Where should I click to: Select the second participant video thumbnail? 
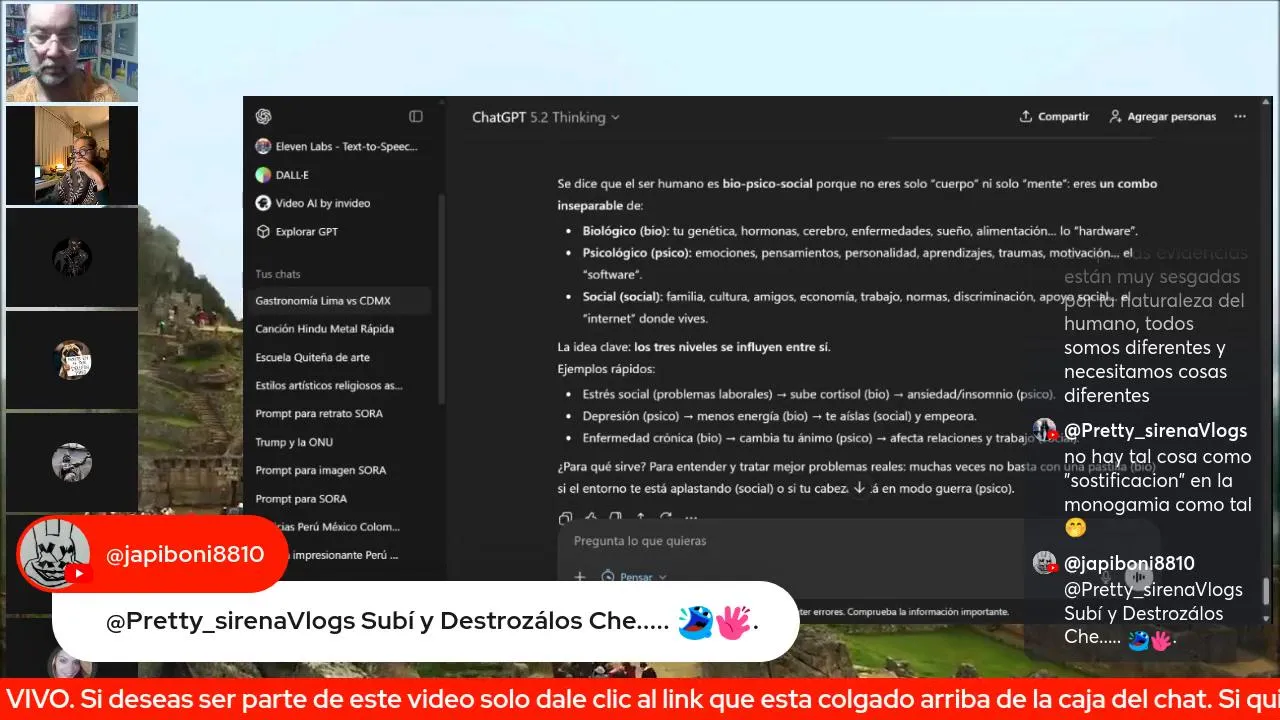coord(72,156)
